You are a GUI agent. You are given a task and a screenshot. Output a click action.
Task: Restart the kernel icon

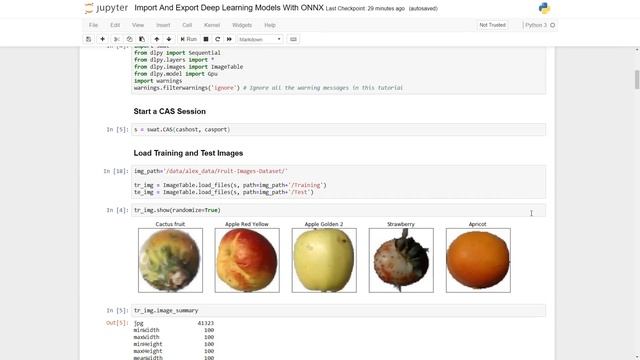tap(218, 39)
